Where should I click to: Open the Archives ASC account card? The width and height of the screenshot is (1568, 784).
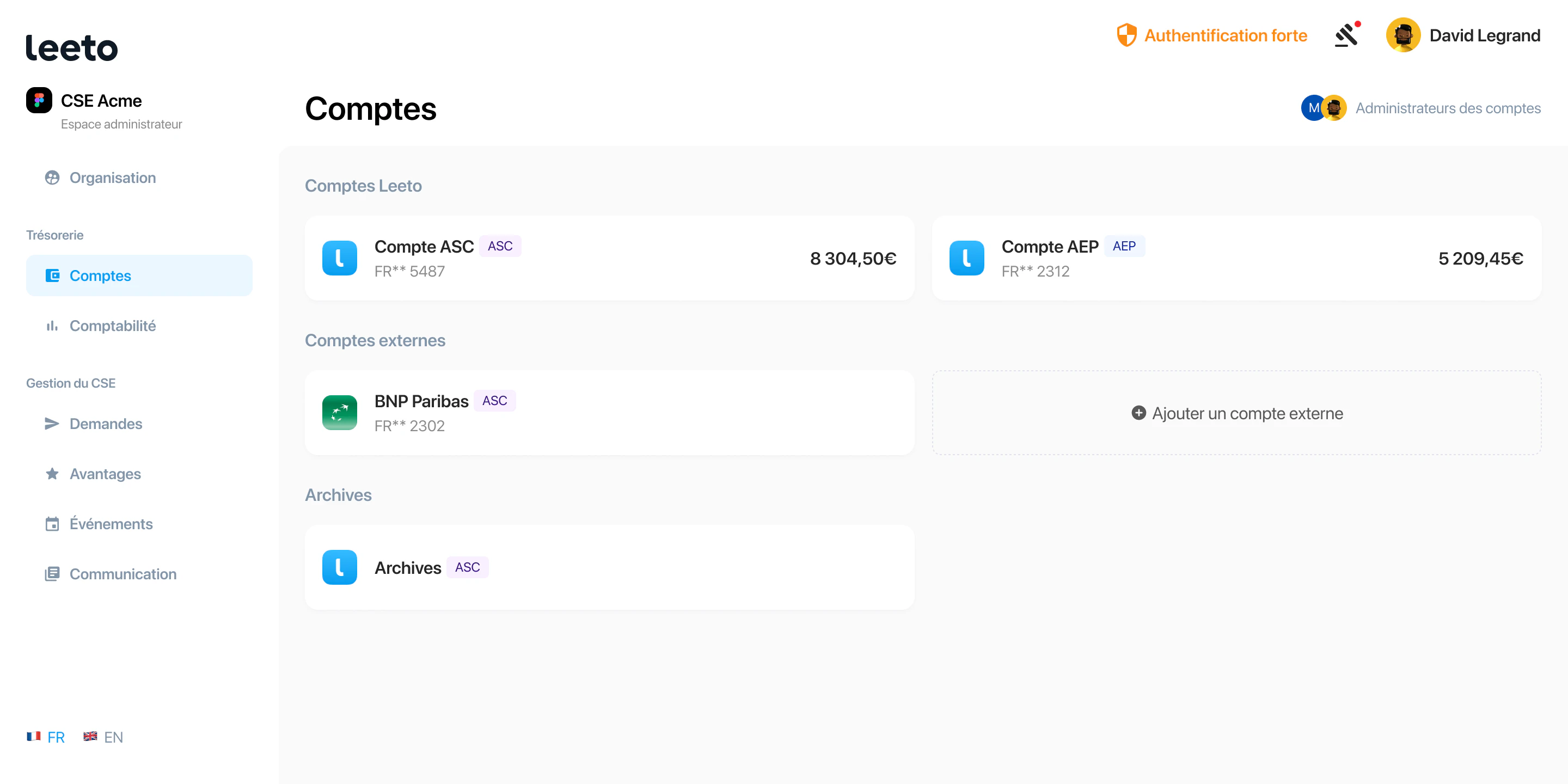click(609, 567)
